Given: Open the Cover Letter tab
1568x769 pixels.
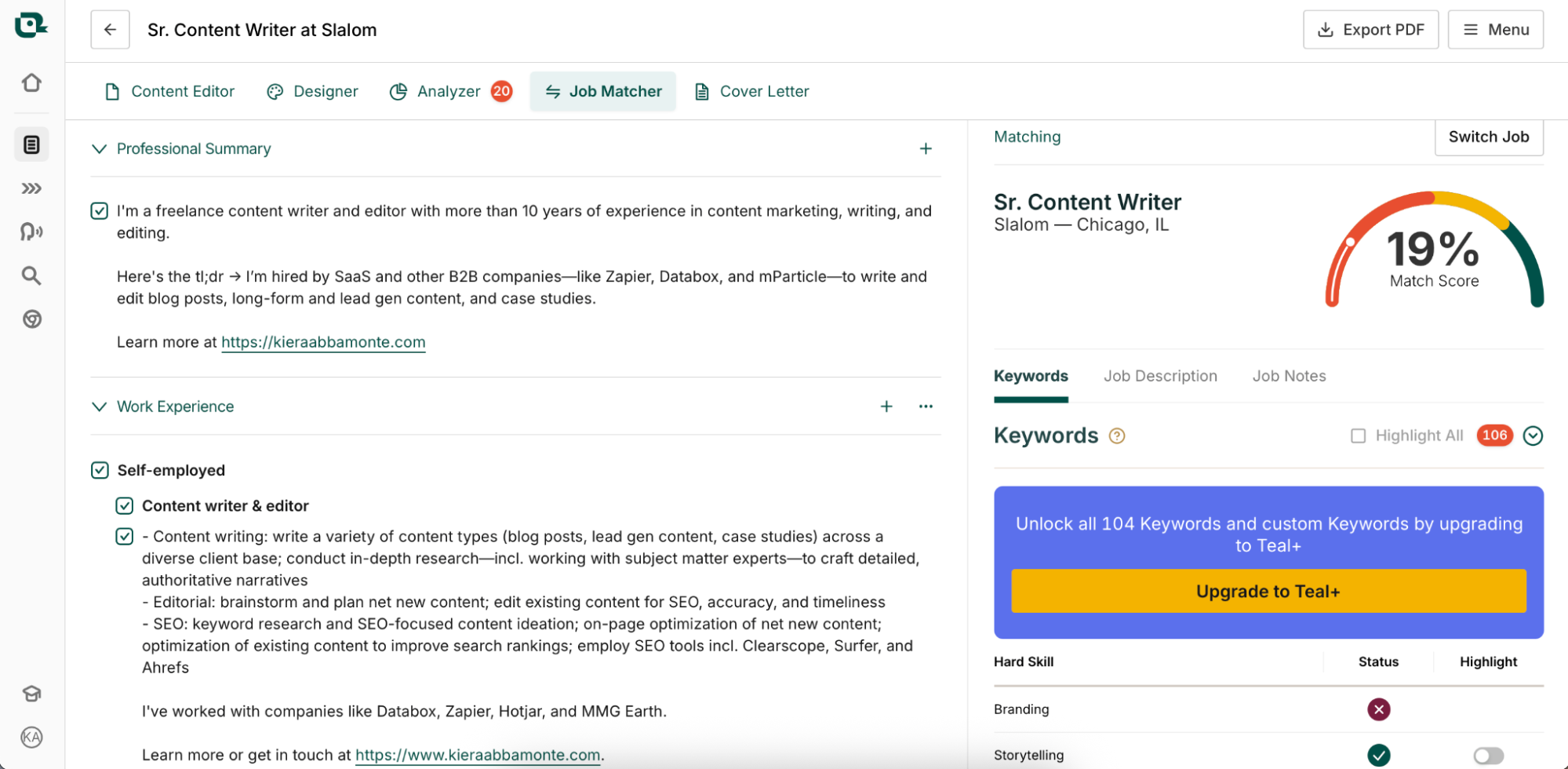Looking at the screenshot, I should pyautogui.click(x=751, y=91).
